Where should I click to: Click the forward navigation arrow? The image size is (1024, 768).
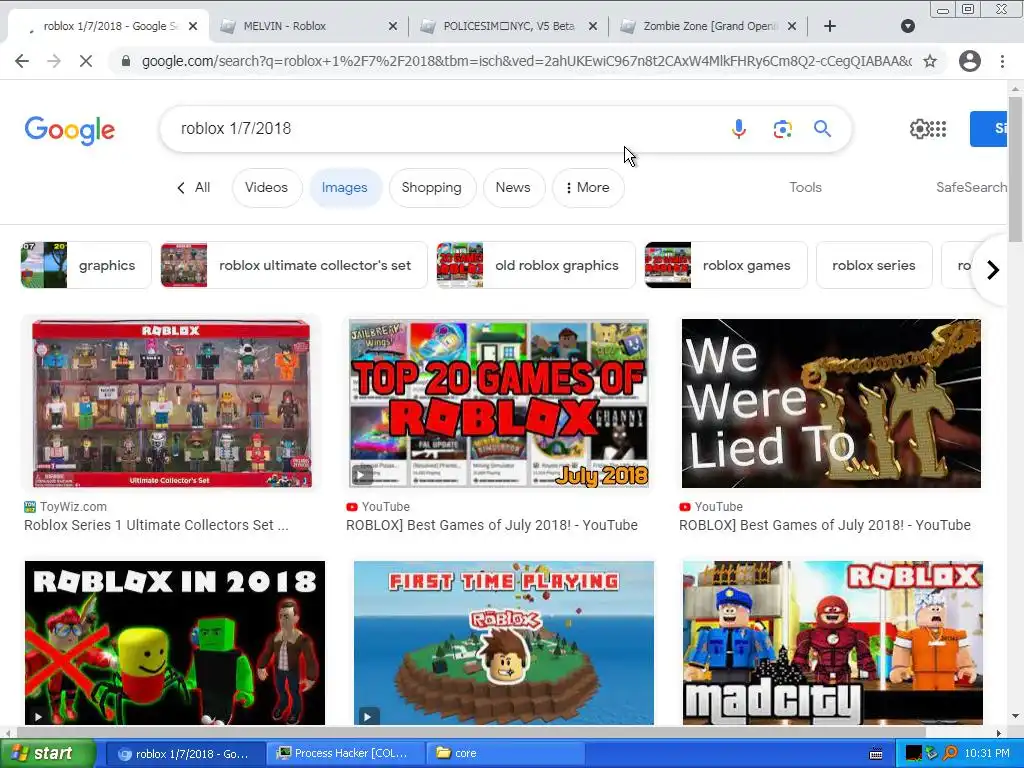[54, 61]
